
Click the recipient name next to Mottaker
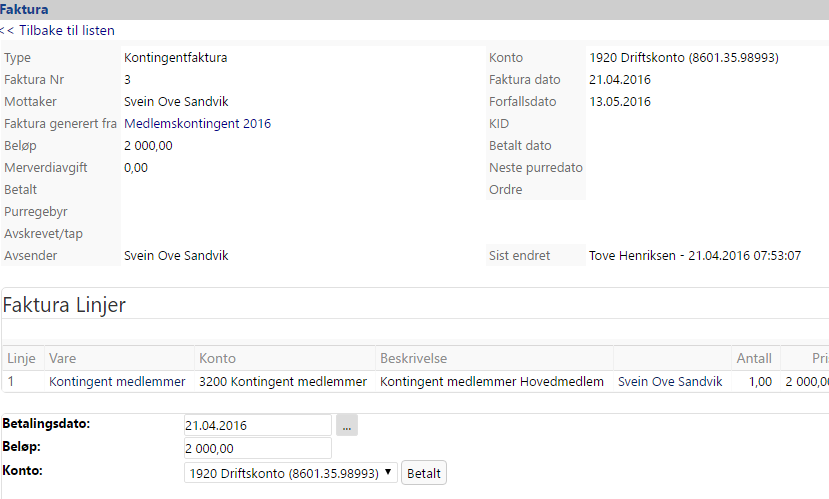pos(176,102)
